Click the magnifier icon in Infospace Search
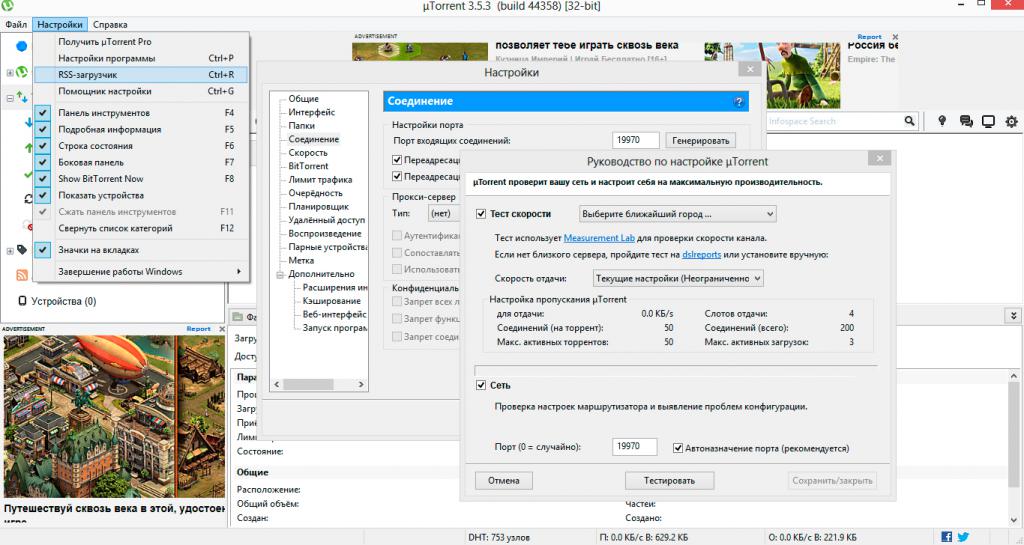This screenshot has width=1024, height=545. click(x=909, y=121)
